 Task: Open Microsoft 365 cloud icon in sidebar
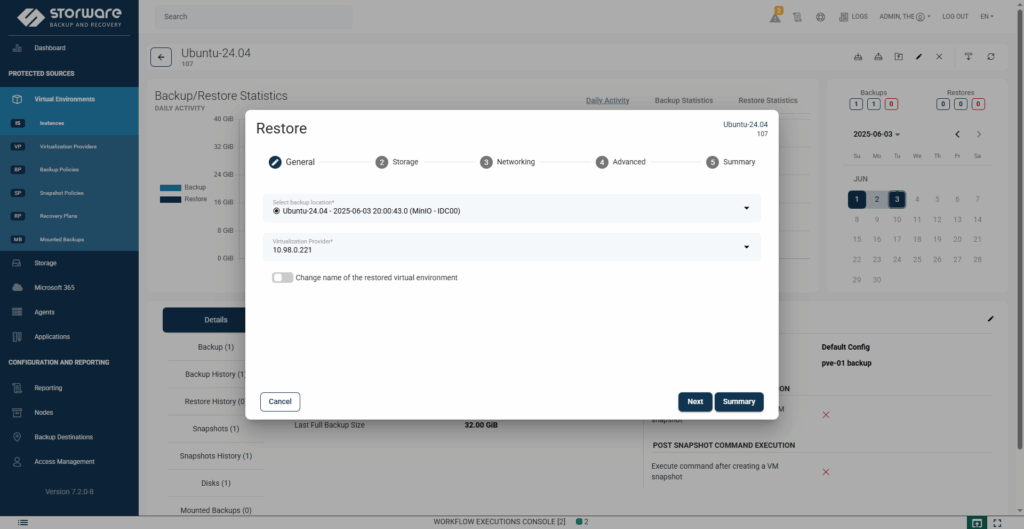tap(17, 287)
